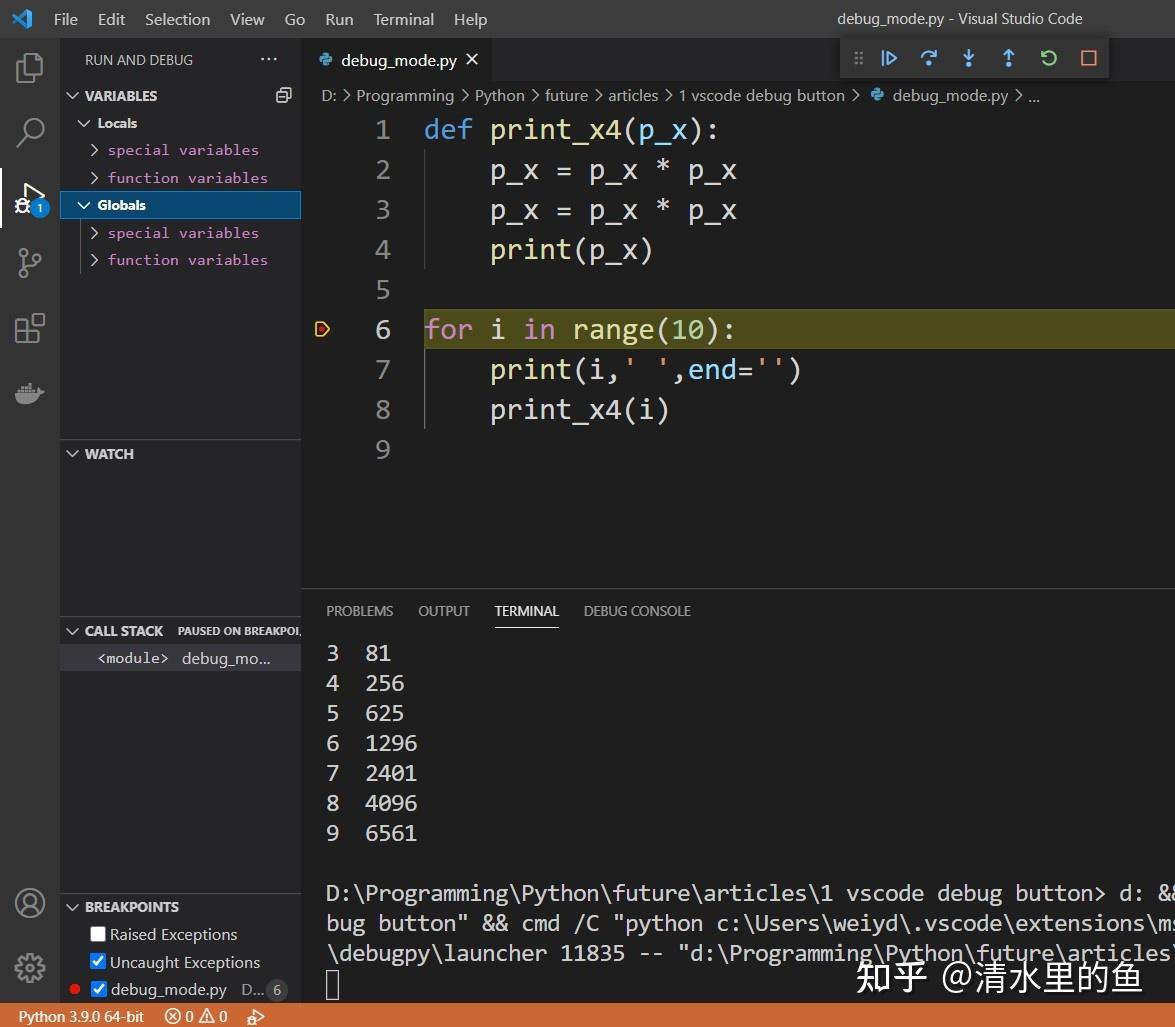Uncheck the Uncaught Exceptions checkbox
Image resolution: width=1175 pixels, height=1027 pixels.
(97, 961)
